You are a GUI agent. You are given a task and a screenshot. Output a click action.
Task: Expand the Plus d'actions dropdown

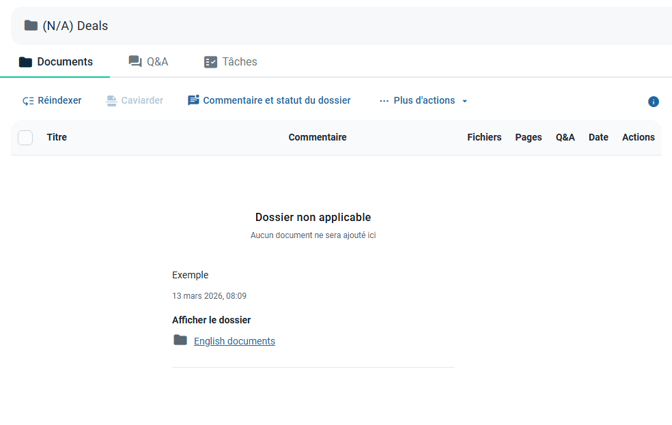click(x=424, y=101)
